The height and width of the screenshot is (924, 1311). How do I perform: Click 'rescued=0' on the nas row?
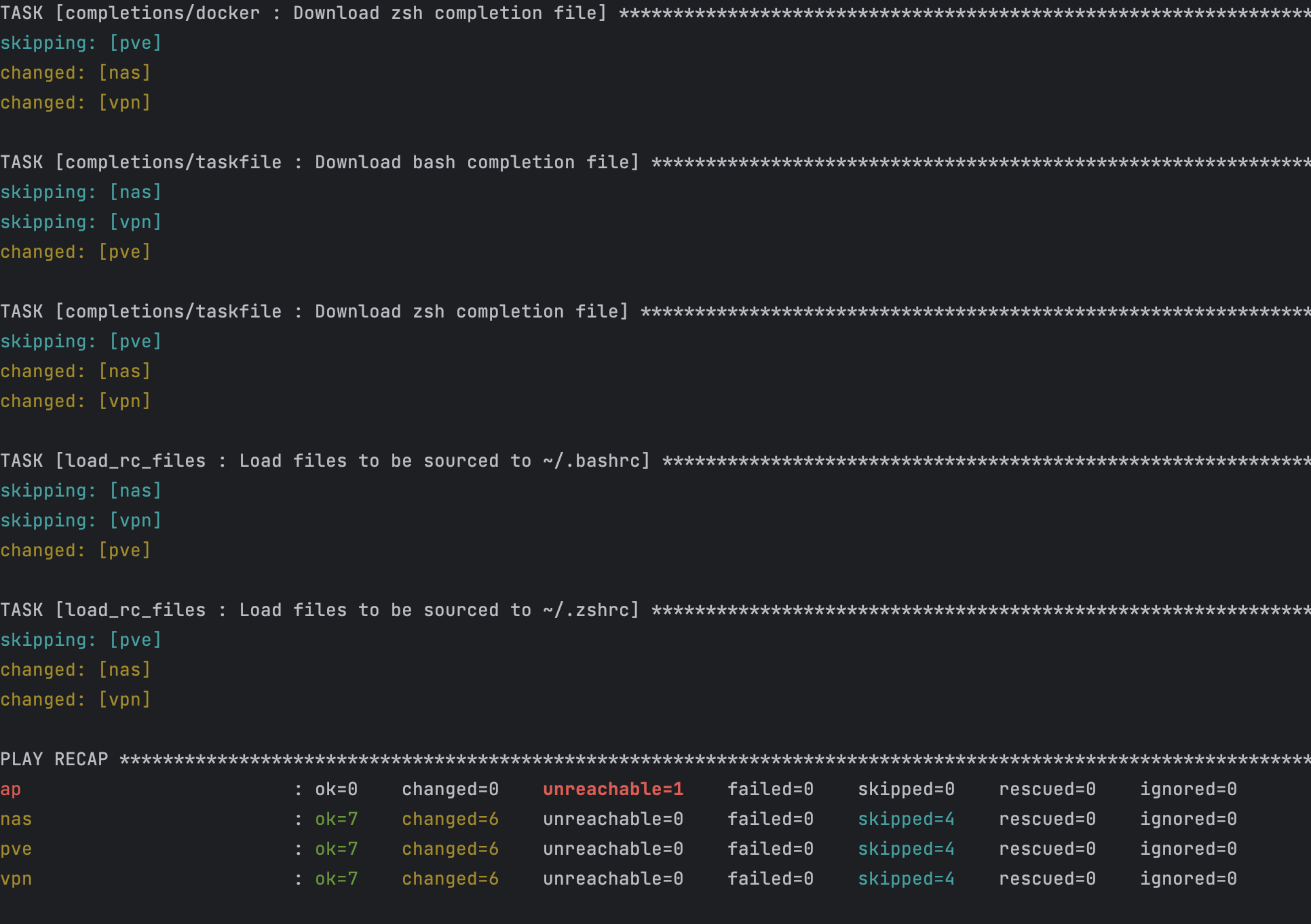pos(1047,819)
